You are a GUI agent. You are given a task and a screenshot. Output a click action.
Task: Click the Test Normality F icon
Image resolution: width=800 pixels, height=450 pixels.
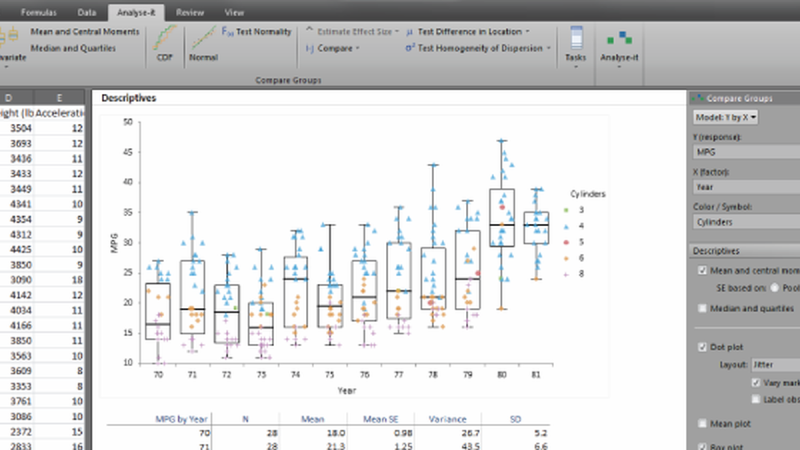coord(228,32)
